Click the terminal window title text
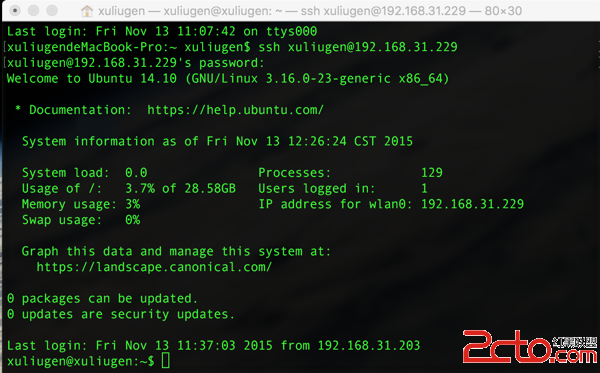This screenshot has width=600, height=373. click(310, 11)
